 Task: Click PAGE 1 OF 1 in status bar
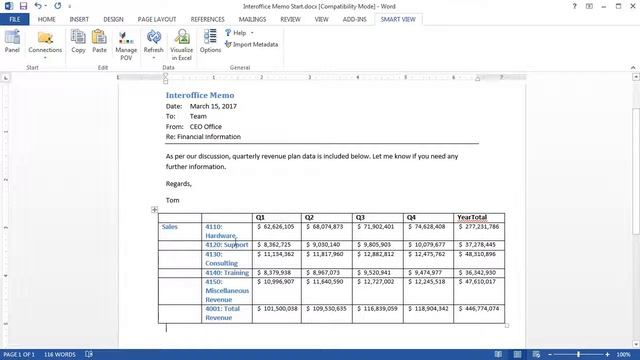(19, 354)
